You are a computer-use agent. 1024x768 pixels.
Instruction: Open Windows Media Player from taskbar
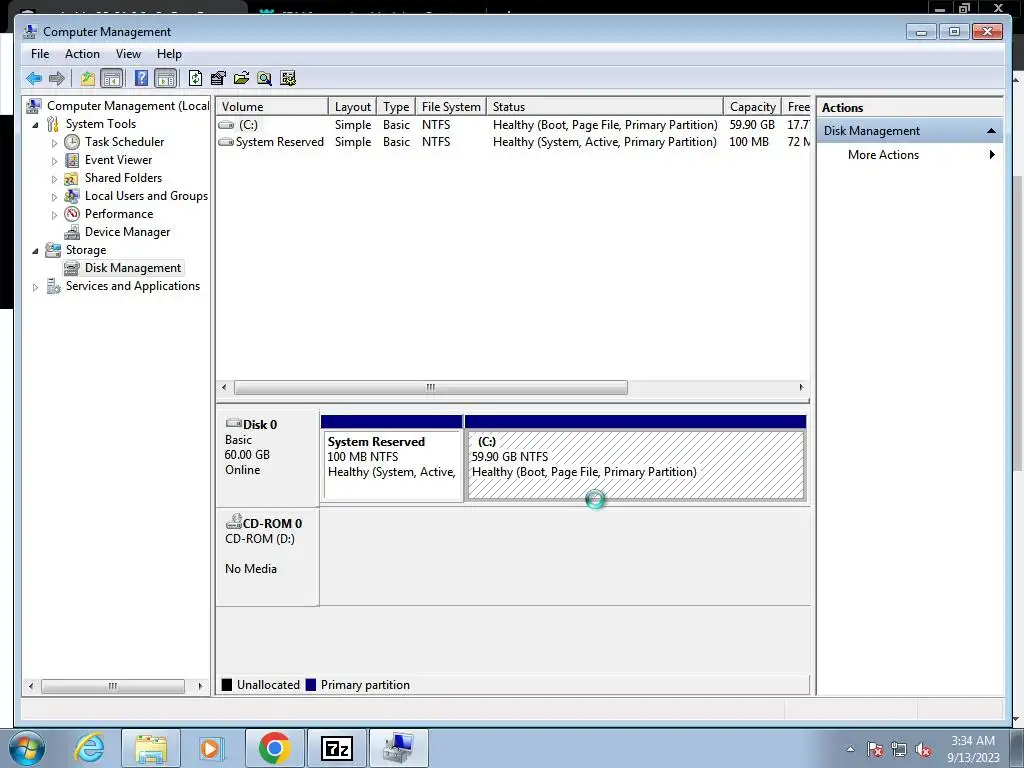pos(211,748)
